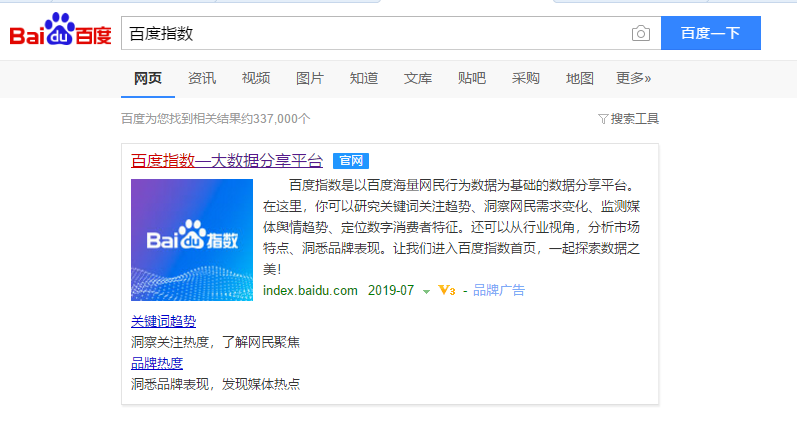Open the 知道 tab

[x=363, y=78]
